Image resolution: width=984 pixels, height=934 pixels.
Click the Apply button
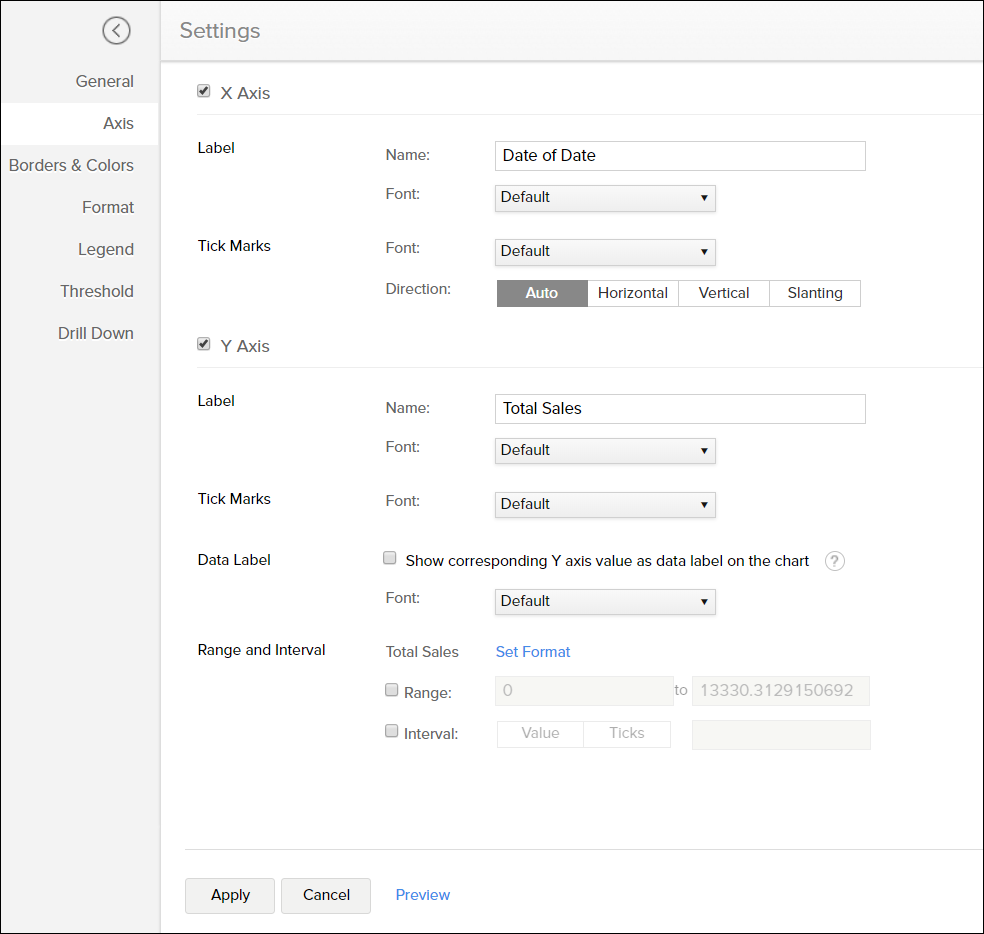click(x=229, y=895)
